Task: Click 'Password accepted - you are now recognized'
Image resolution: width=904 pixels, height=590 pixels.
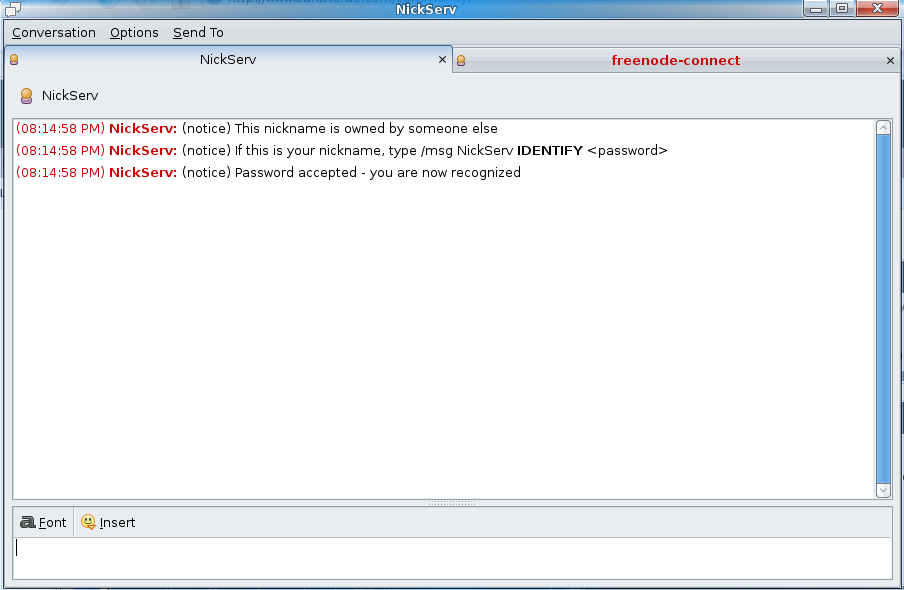Action: point(378,172)
